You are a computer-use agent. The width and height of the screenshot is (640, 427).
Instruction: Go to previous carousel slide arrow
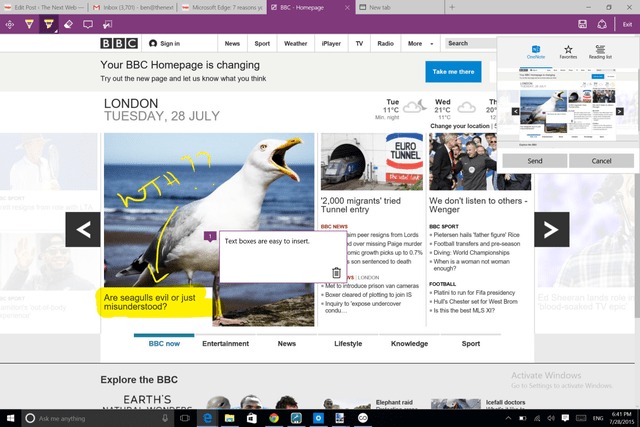(x=84, y=229)
